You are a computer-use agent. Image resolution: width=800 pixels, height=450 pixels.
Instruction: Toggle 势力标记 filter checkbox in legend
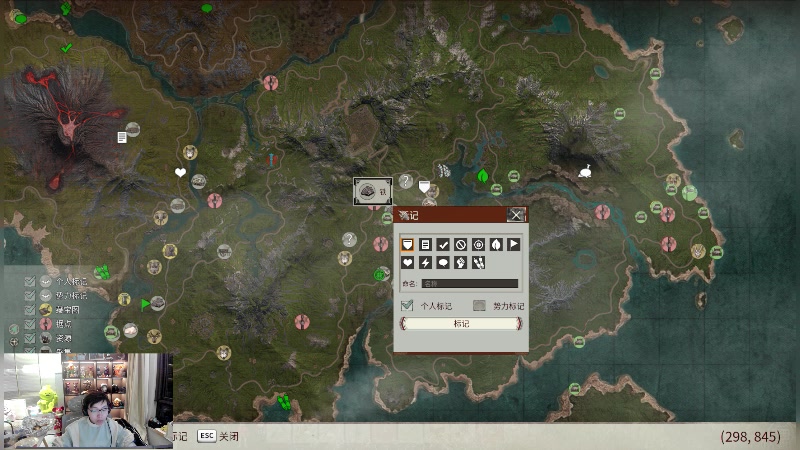coord(30,295)
